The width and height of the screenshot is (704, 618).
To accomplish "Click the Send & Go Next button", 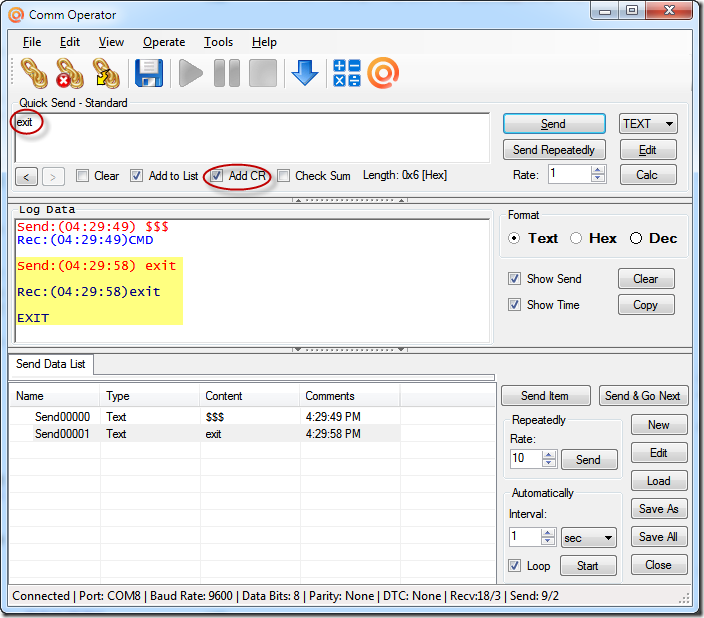I will point(643,396).
